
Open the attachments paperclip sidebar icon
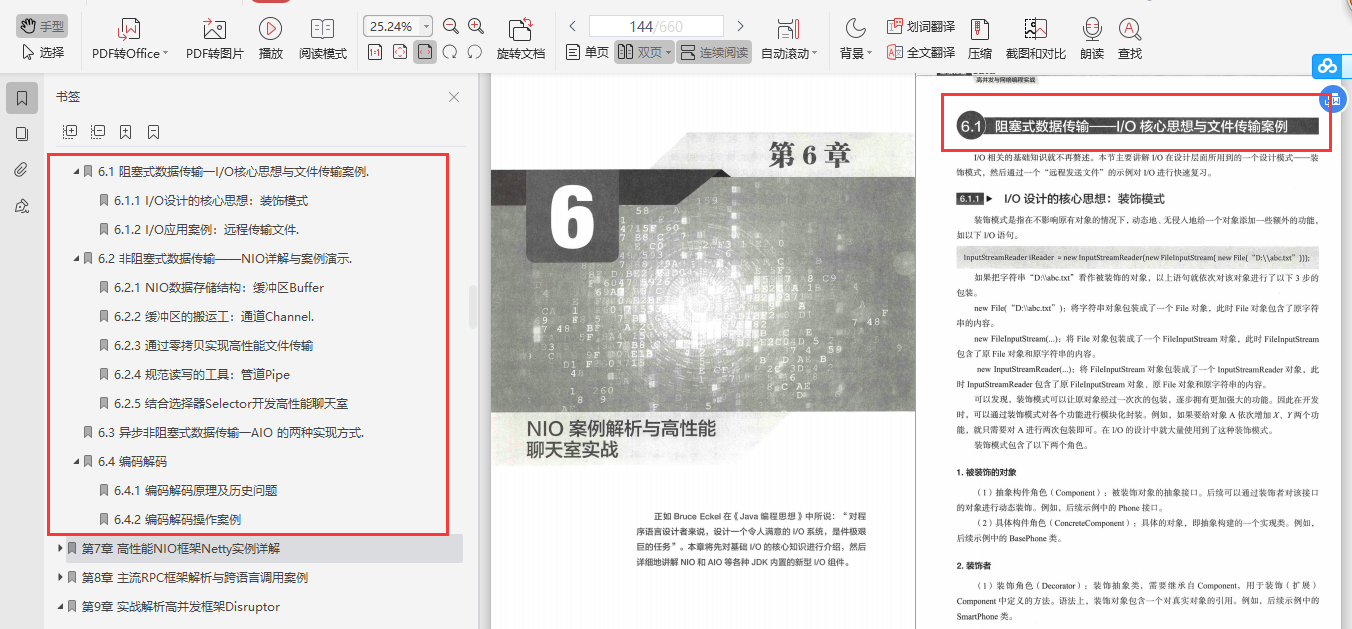pos(22,170)
